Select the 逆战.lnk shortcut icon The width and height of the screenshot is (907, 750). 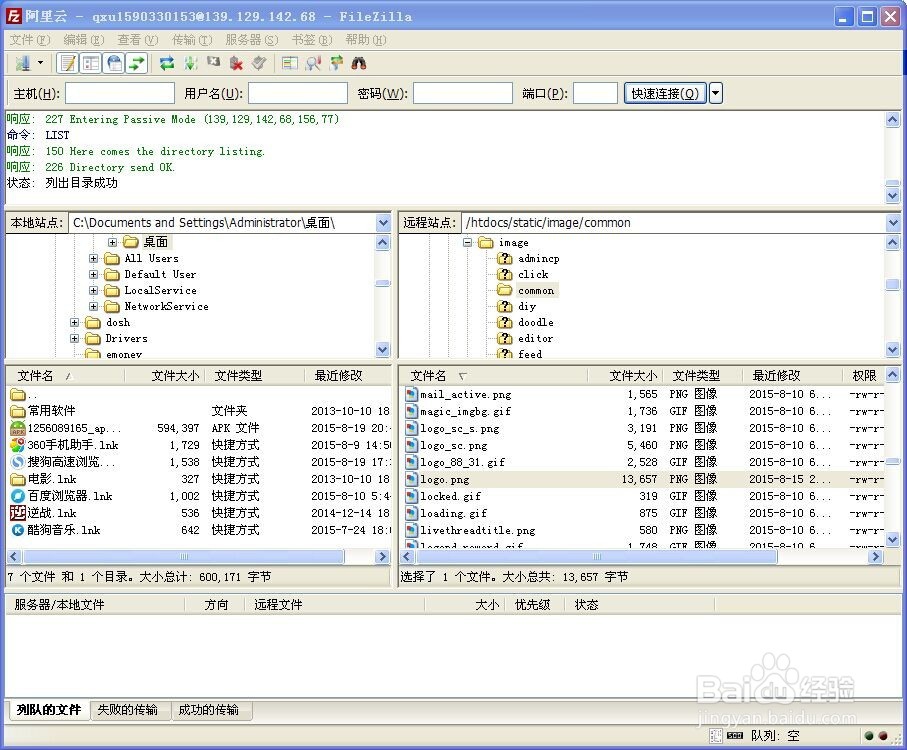(x=18, y=513)
